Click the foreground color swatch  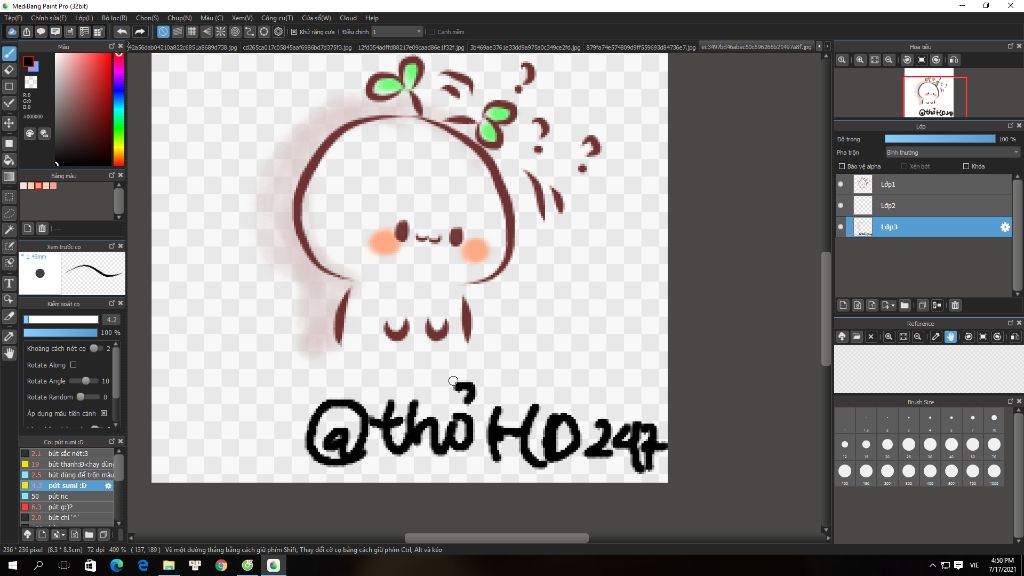pos(28,61)
